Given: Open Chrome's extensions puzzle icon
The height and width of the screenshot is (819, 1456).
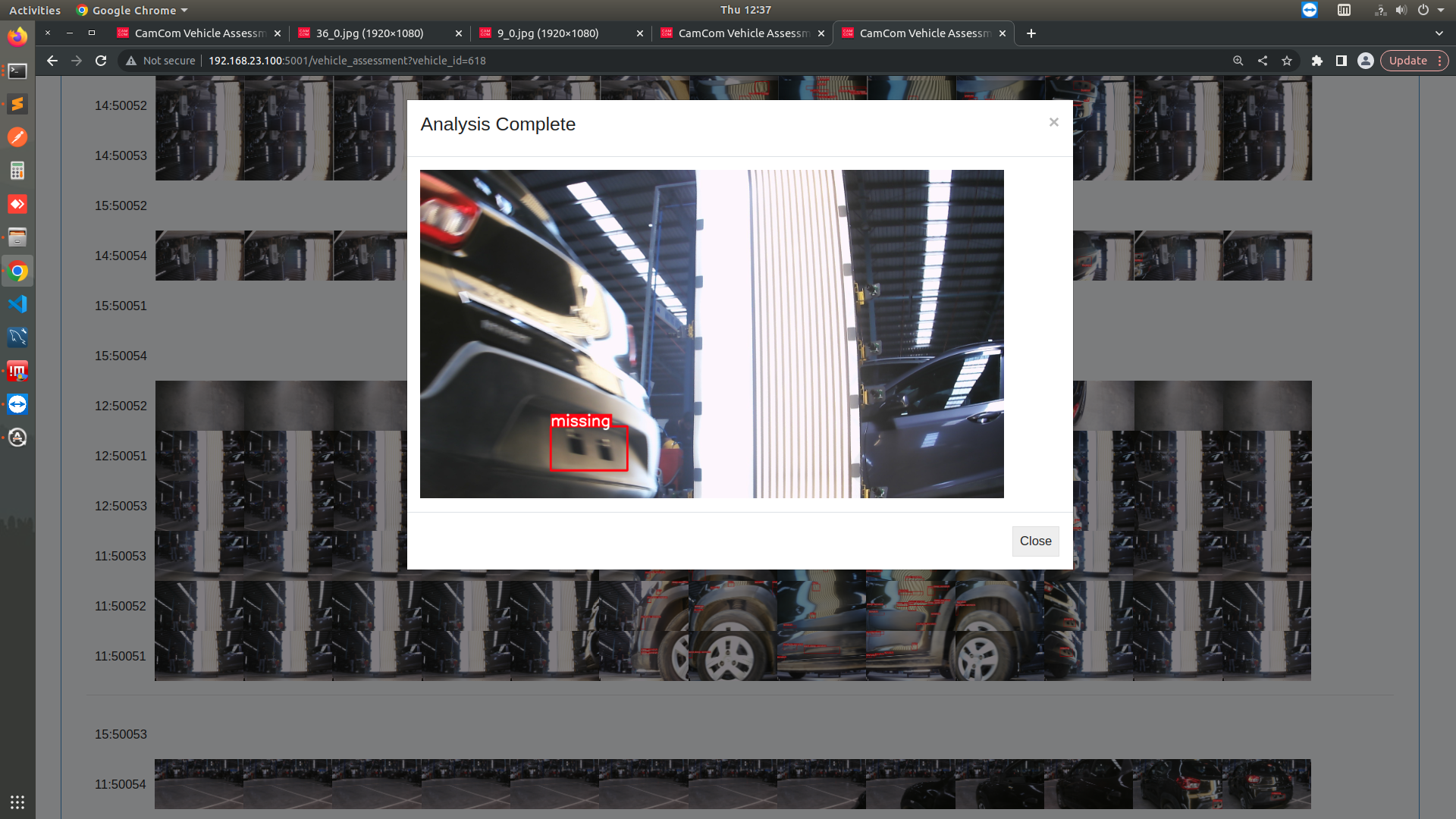Looking at the screenshot, I should pos(1317,61).
